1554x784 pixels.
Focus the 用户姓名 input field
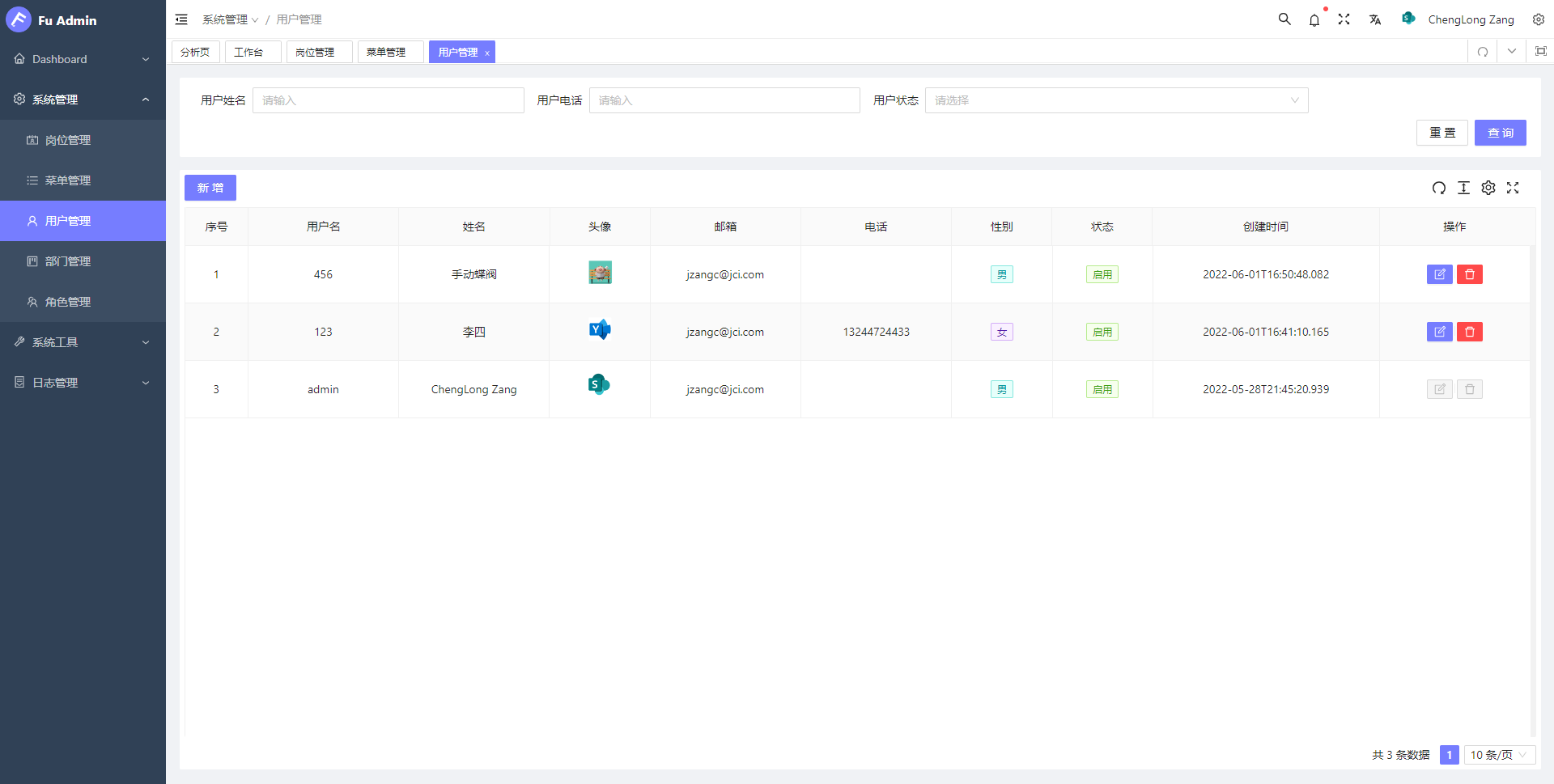point(388,100)
